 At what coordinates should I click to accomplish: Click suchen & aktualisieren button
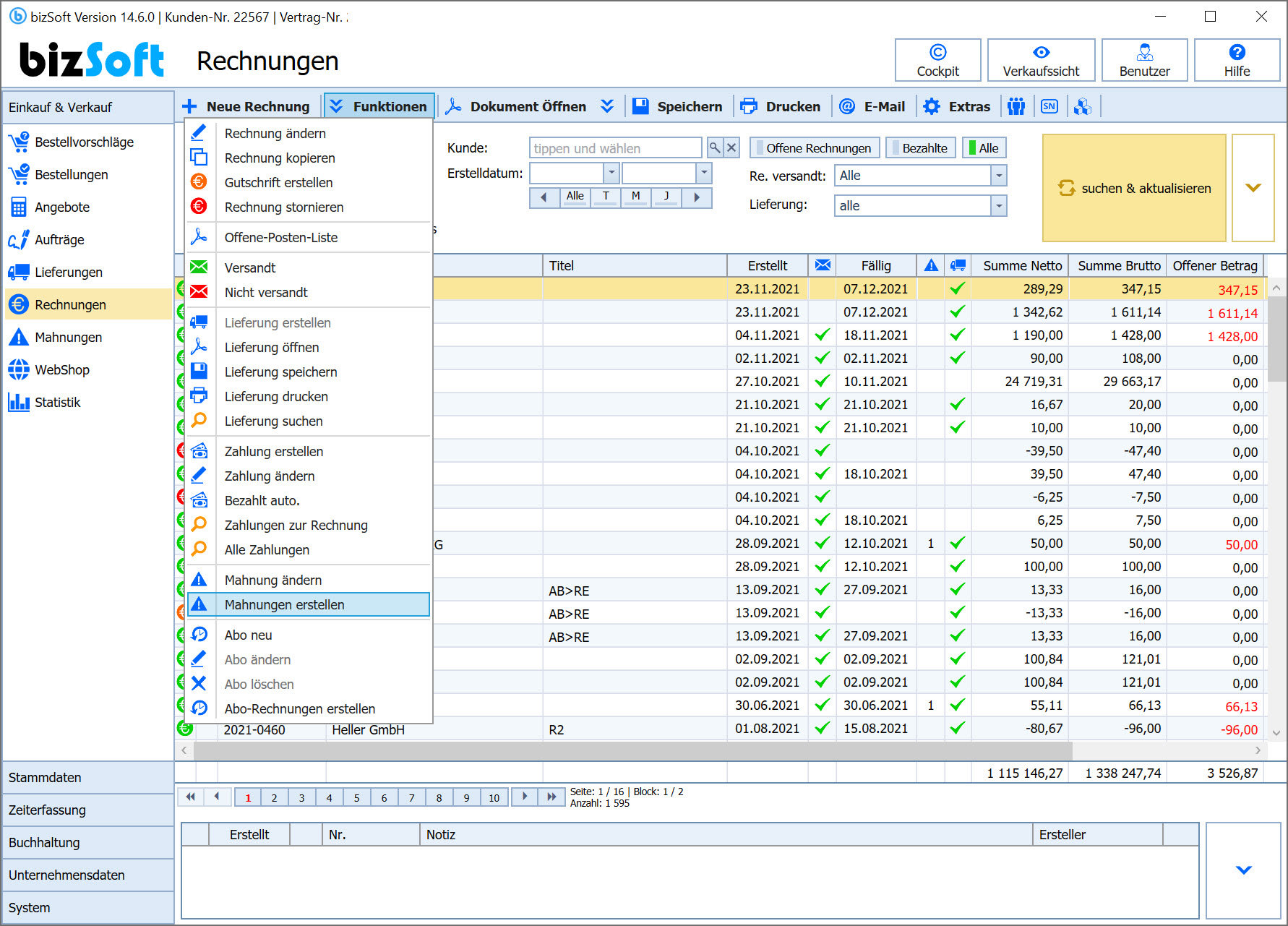click(1134, 188)
